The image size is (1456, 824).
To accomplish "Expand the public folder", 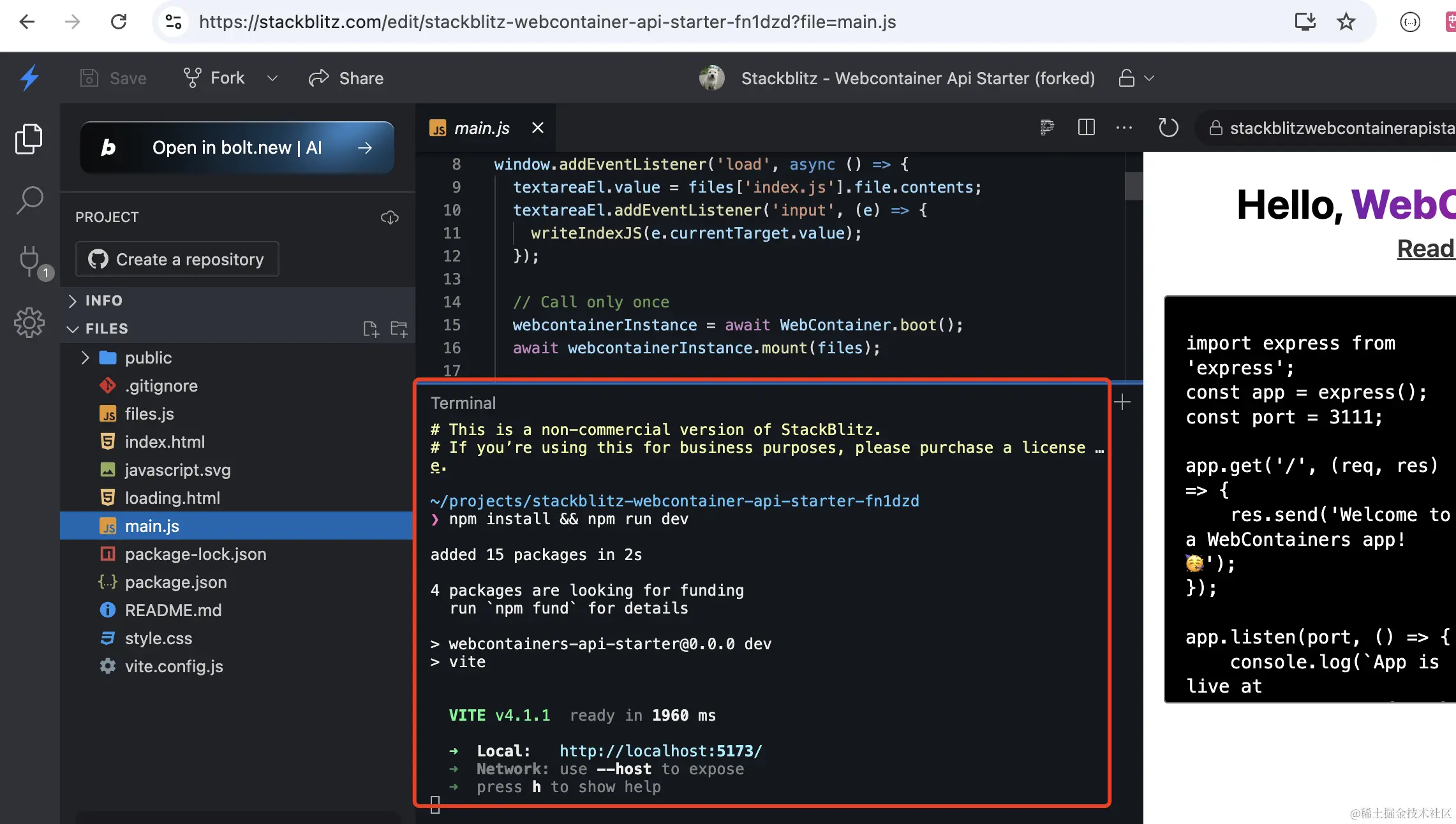I will pos(85,358).
